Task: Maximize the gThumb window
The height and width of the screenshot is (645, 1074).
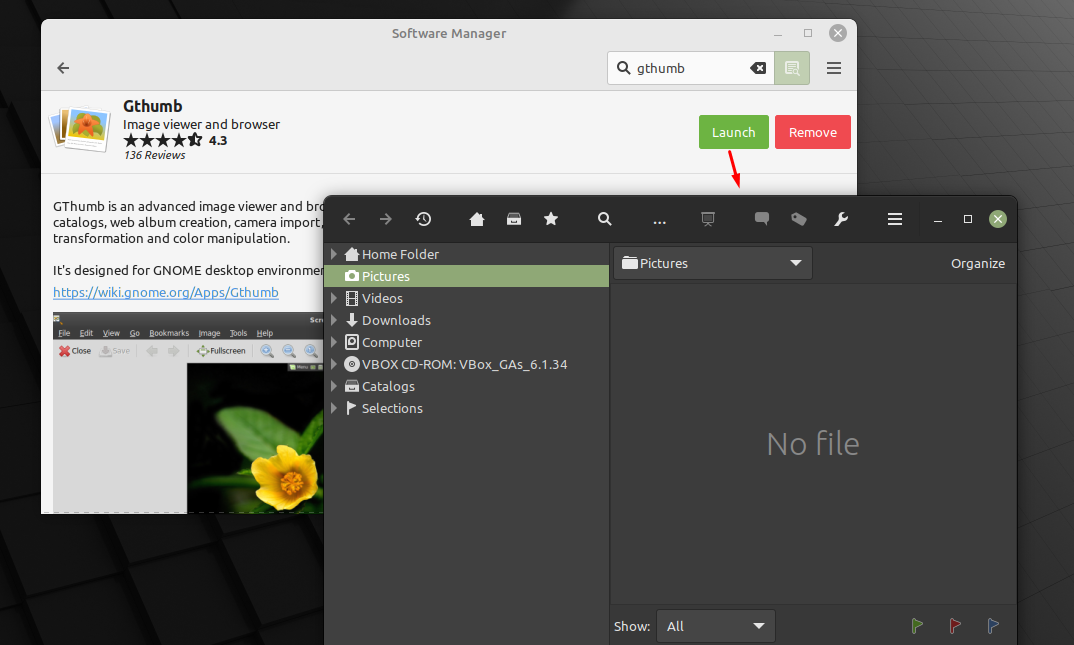Action: coord(968,219)
